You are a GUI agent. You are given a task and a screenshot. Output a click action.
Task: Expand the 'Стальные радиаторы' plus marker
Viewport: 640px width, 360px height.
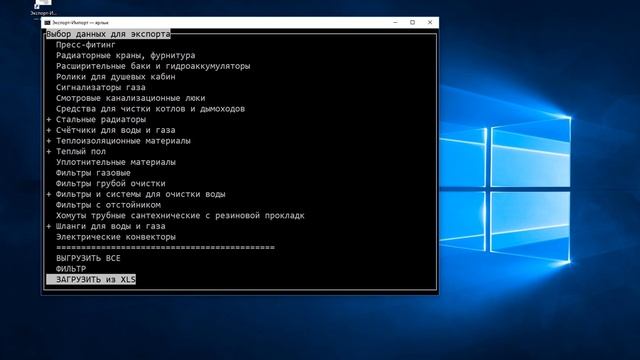(x=49, y=120)
